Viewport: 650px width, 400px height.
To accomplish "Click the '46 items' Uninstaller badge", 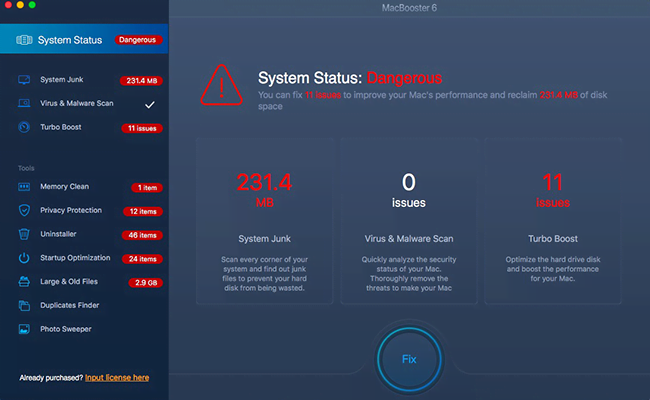I will click(142, 235).
